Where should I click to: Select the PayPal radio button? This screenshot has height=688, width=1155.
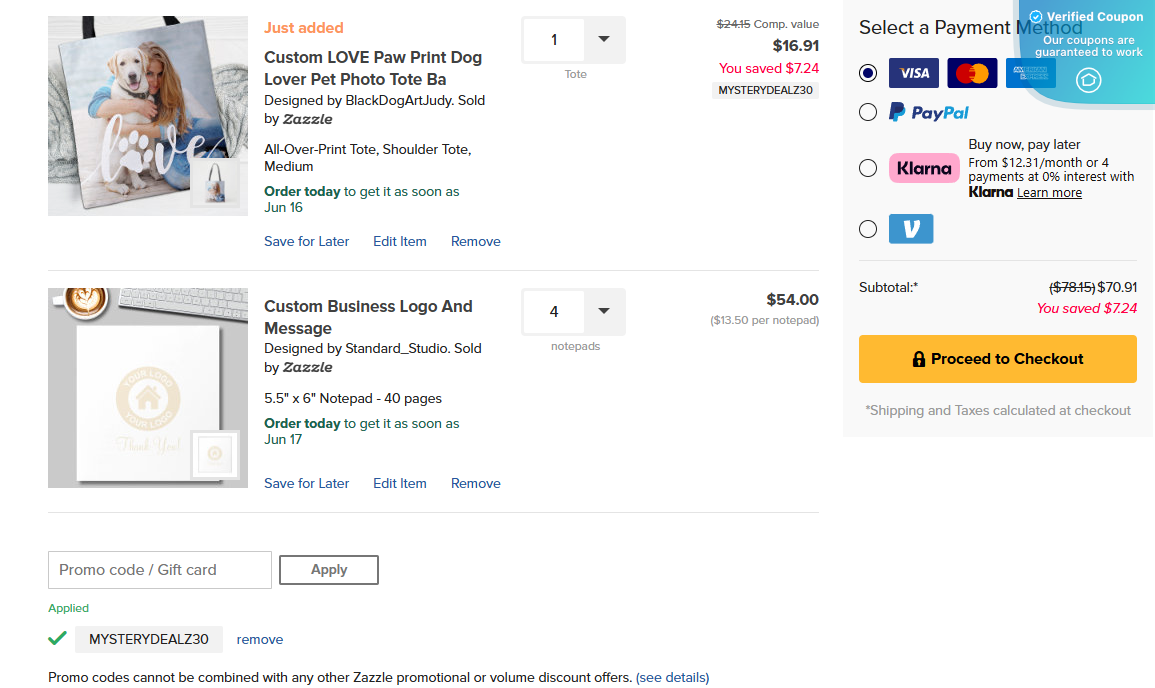tap(868, 112)
